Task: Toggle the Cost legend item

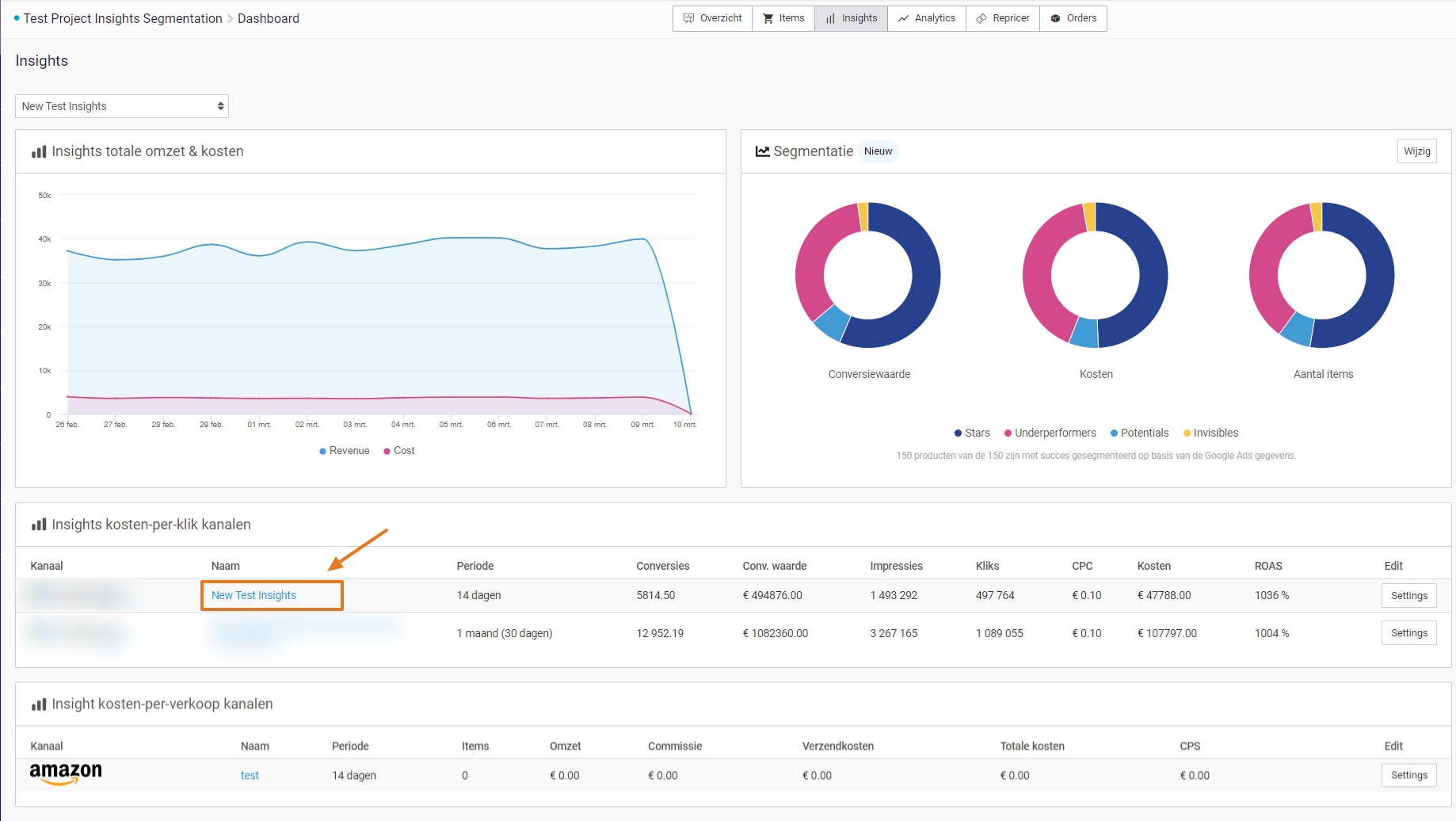Action: (399, 451)
